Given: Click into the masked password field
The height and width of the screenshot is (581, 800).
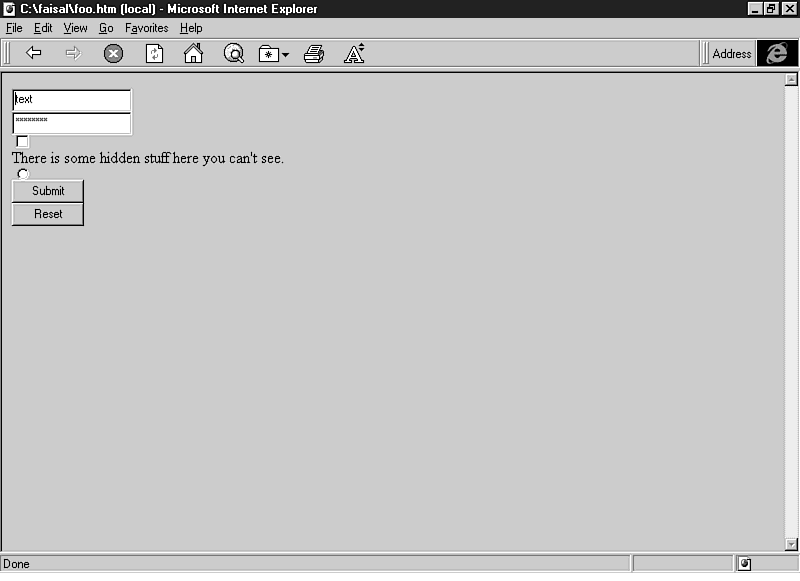Looking at the screenshot, I should click(x=72, y=122).
